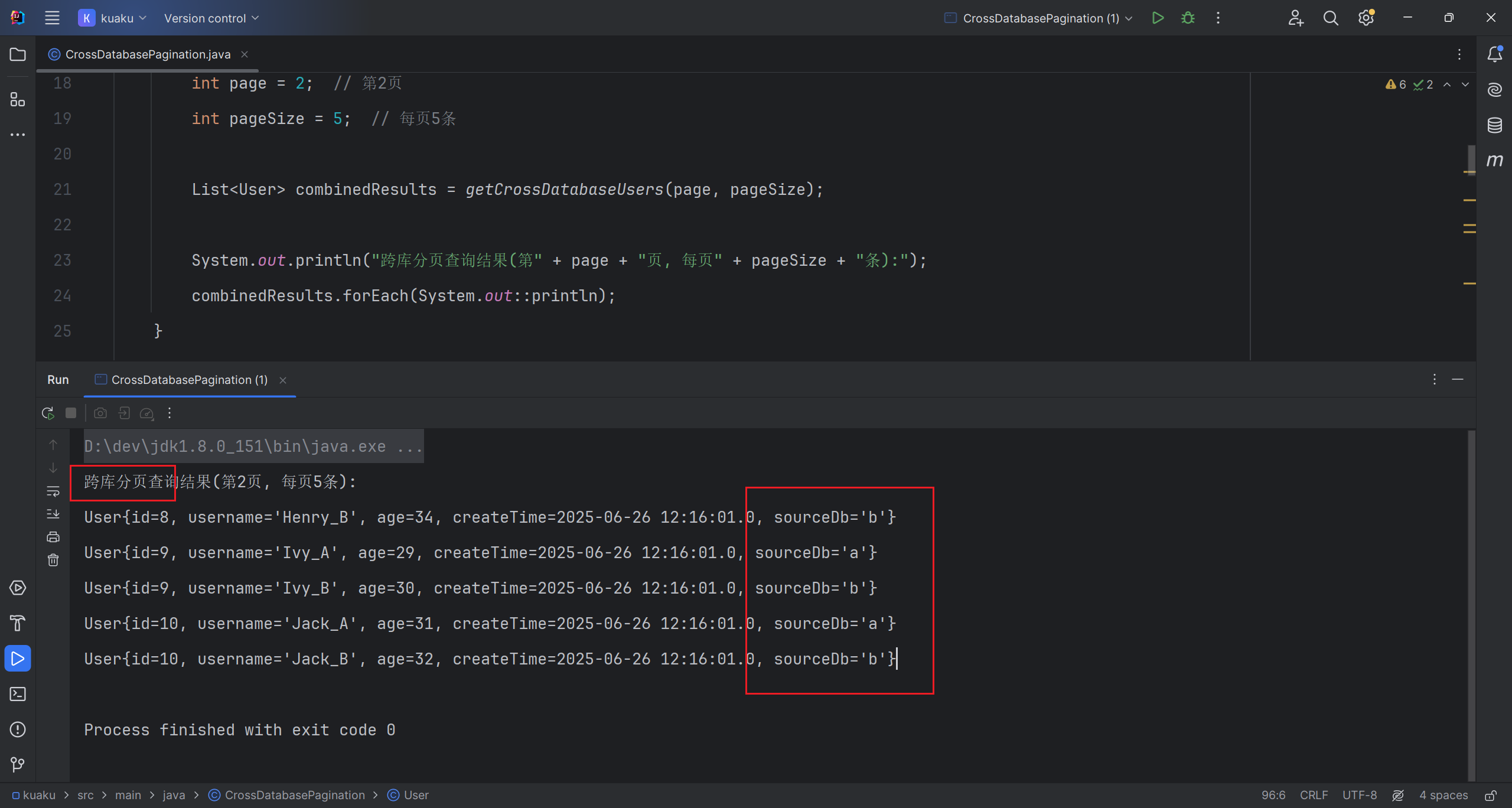This screenshot has width=1512, height=808.
Task: Open the run configuration selector dropdown
Action: pyautogui.click(x=1039, y=18)
